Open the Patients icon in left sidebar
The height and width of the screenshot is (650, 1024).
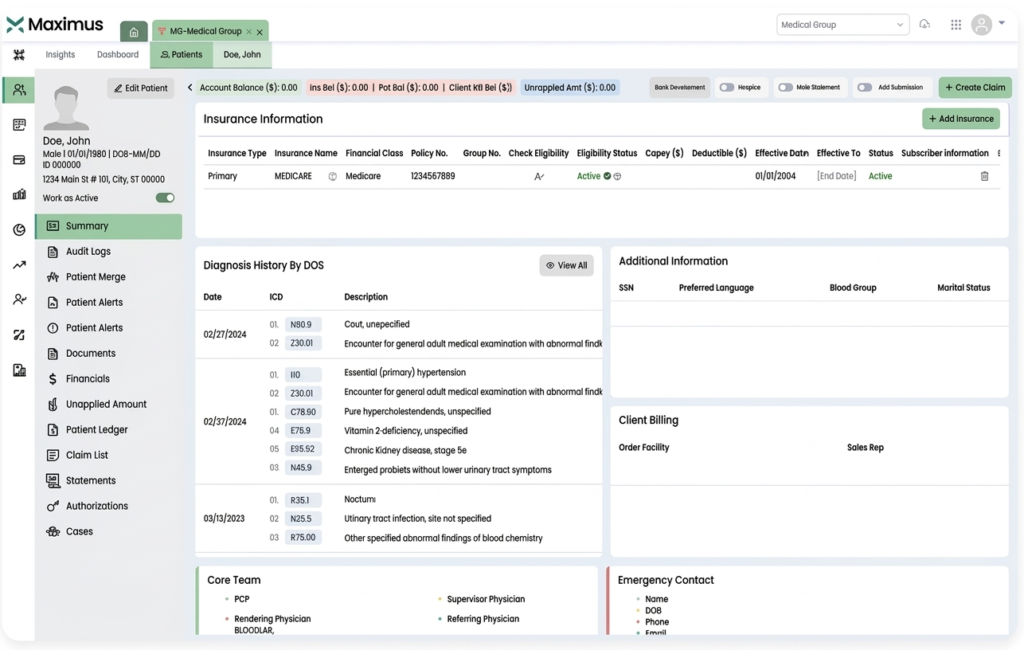pyautogui.click(x=19, y=90)
